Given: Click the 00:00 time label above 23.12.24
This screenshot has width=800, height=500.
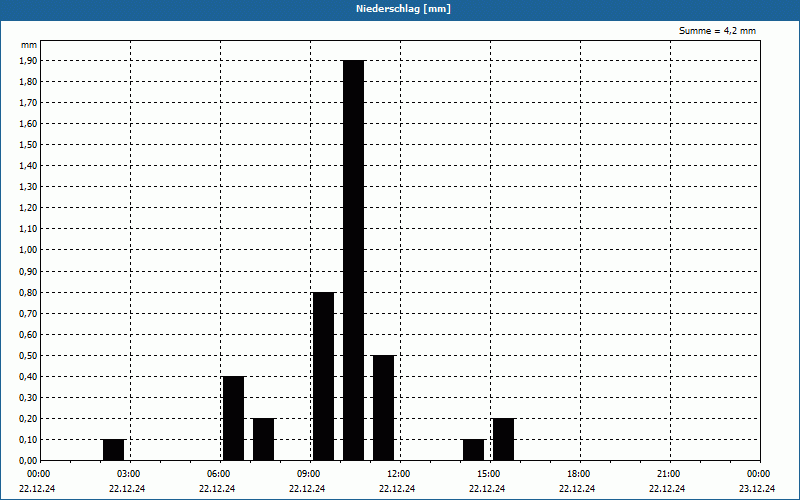Looking at the screenshot, I should [x=759, y=474].
